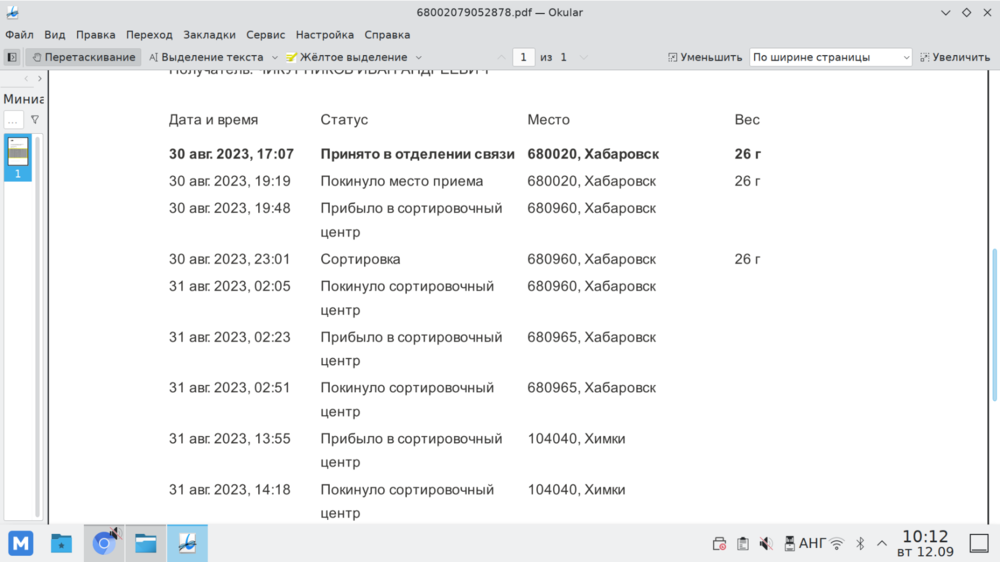
Task: Click the vertical document scrollbar
Action: [x=993, y=320]
